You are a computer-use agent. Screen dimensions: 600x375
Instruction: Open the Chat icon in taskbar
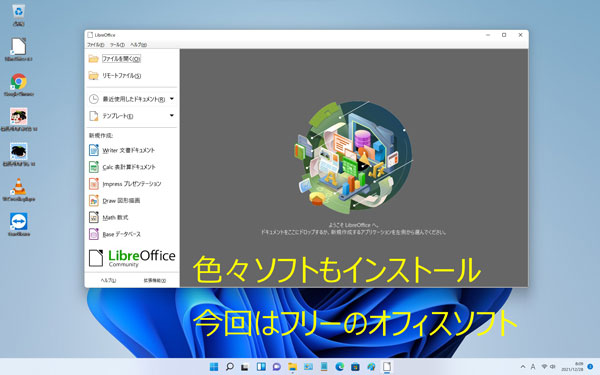click(x=277, y=367)
